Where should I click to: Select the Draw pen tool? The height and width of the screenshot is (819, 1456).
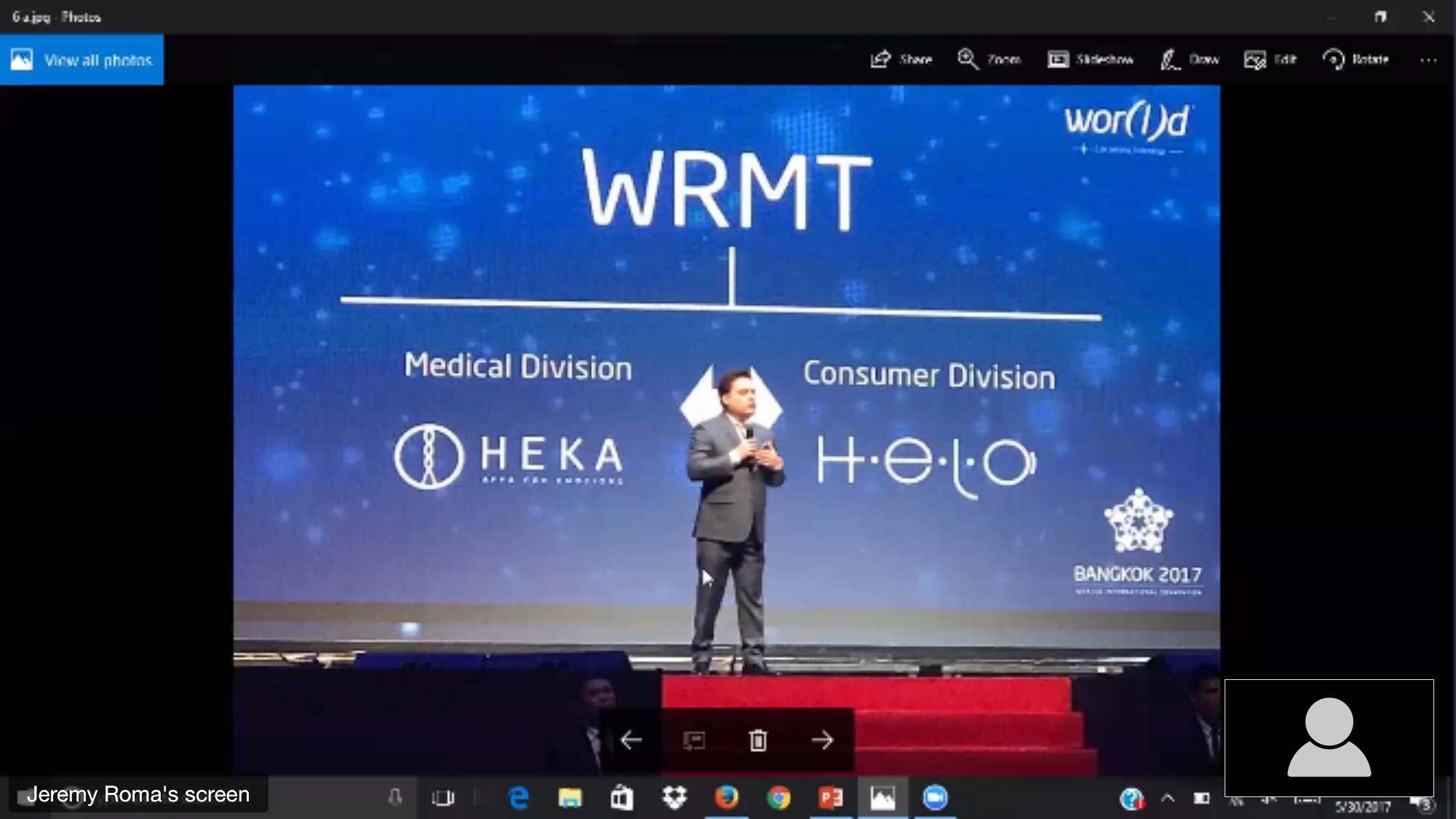pyautogui.click(x=1189, y=60)
